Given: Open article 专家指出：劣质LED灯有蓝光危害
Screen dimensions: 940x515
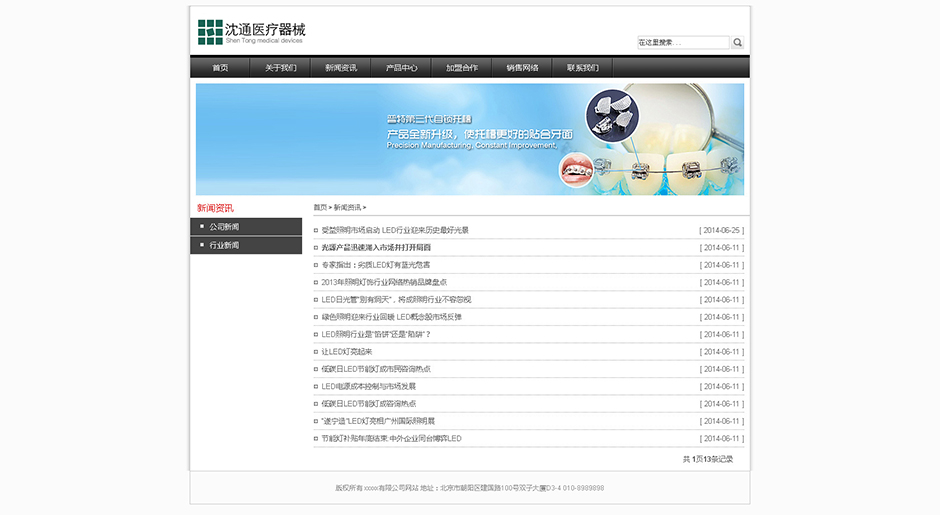Looking at the screenshot, I should pos(375,265).
